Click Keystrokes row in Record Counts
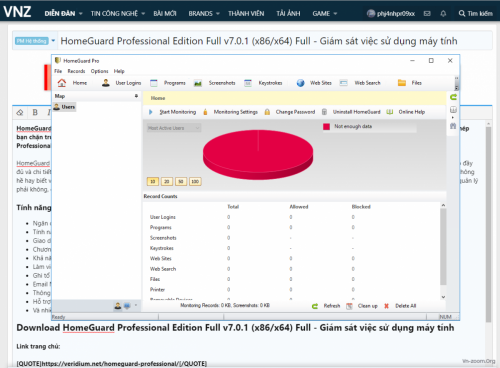This screenshot has height=368, width=500. (293, 248)
